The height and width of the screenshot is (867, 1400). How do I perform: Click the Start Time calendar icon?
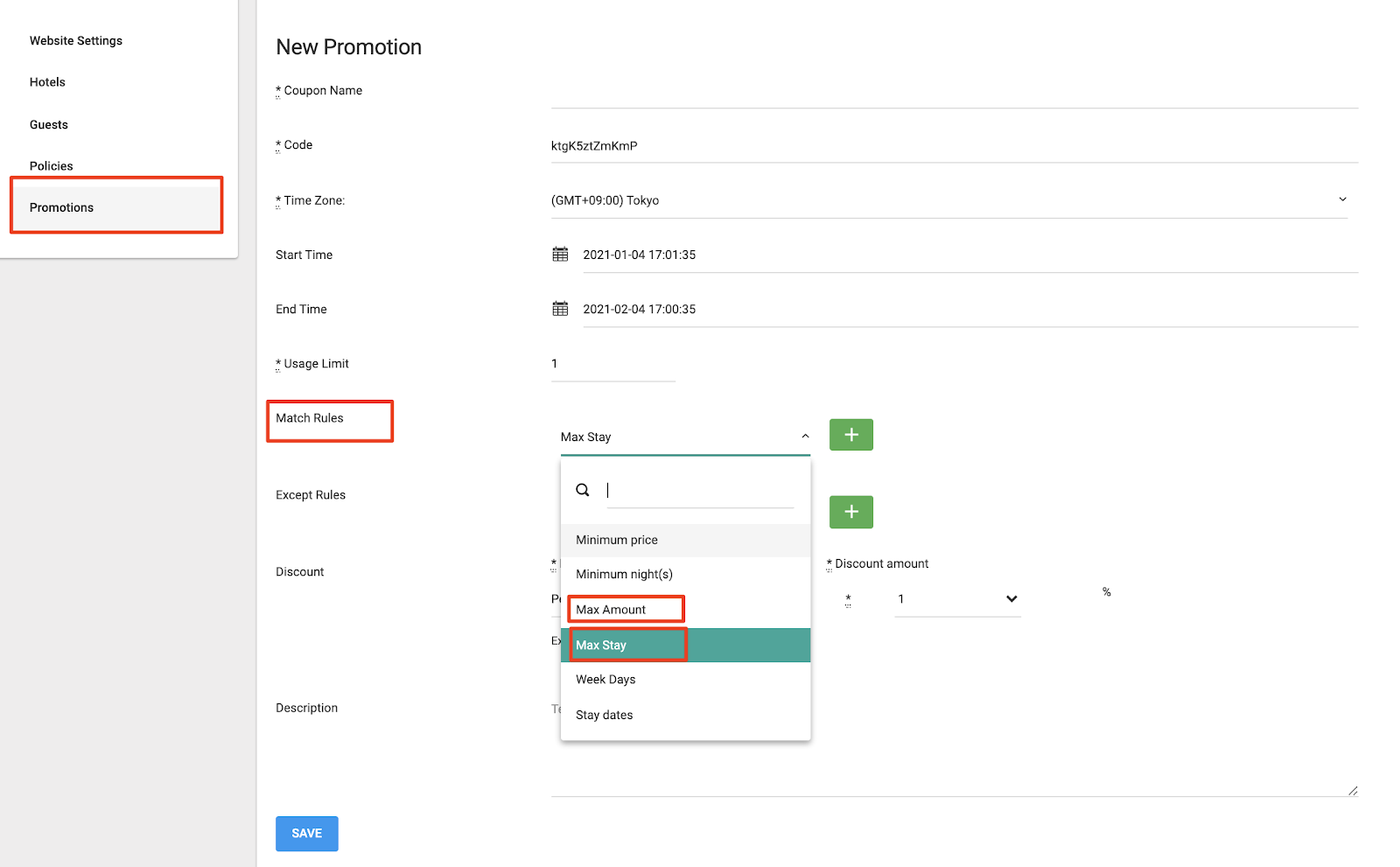click(x=560, y=255)
